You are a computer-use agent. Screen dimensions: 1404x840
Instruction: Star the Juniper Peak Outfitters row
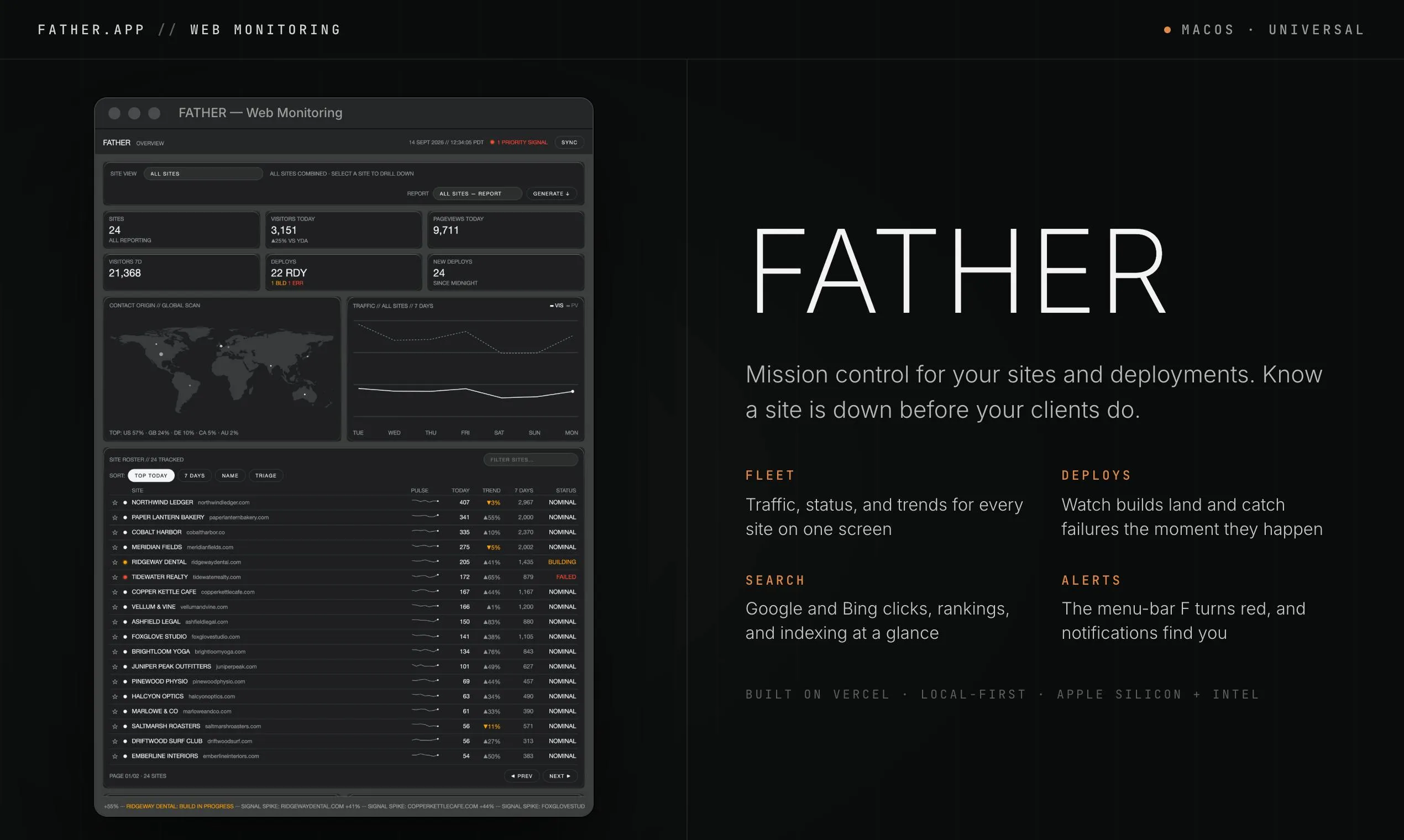point(115,667)
